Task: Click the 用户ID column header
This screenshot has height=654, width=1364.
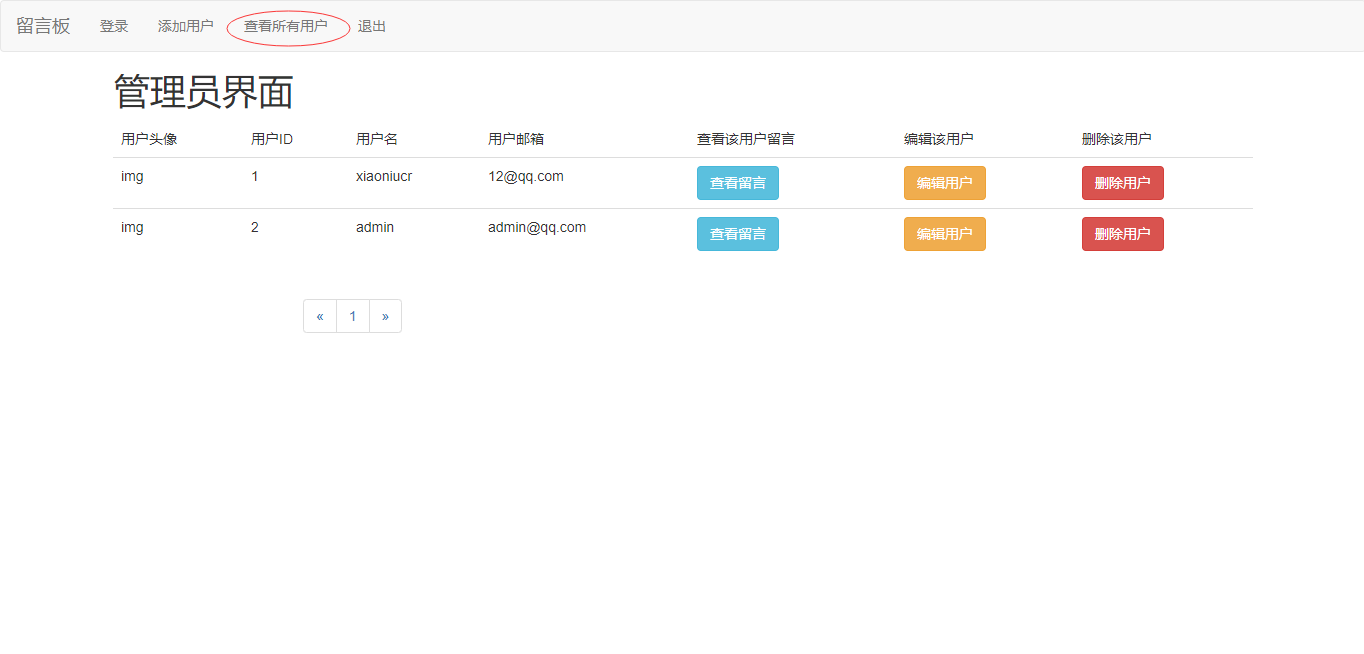Action: point(272,139)
